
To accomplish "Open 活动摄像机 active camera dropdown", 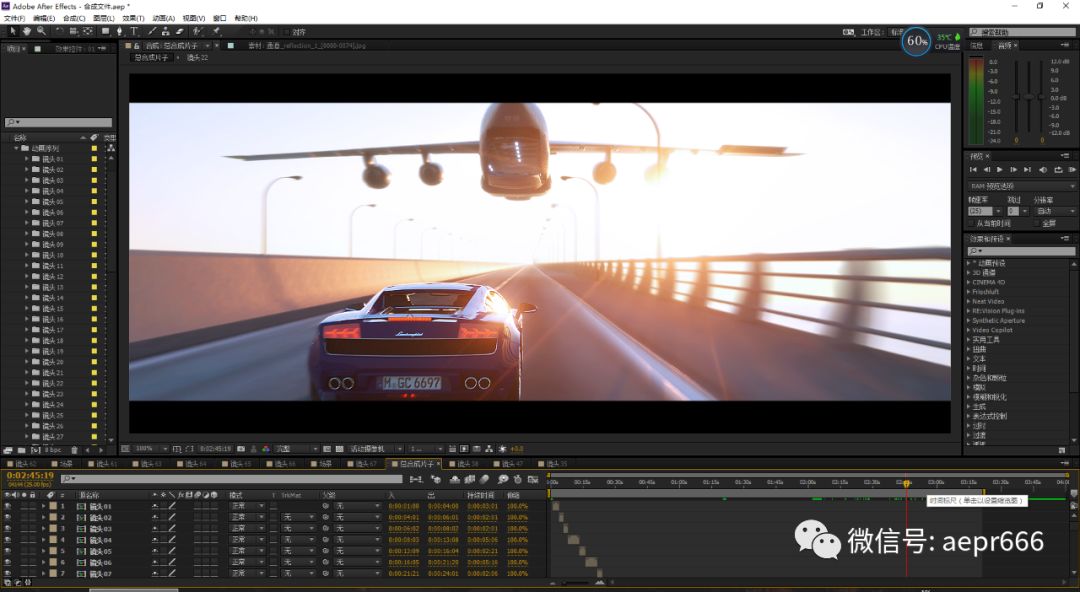I will point(376,449).
